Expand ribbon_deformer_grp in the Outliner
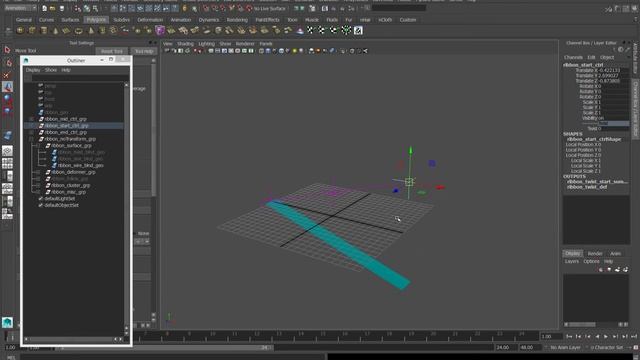 coord(38,172)
